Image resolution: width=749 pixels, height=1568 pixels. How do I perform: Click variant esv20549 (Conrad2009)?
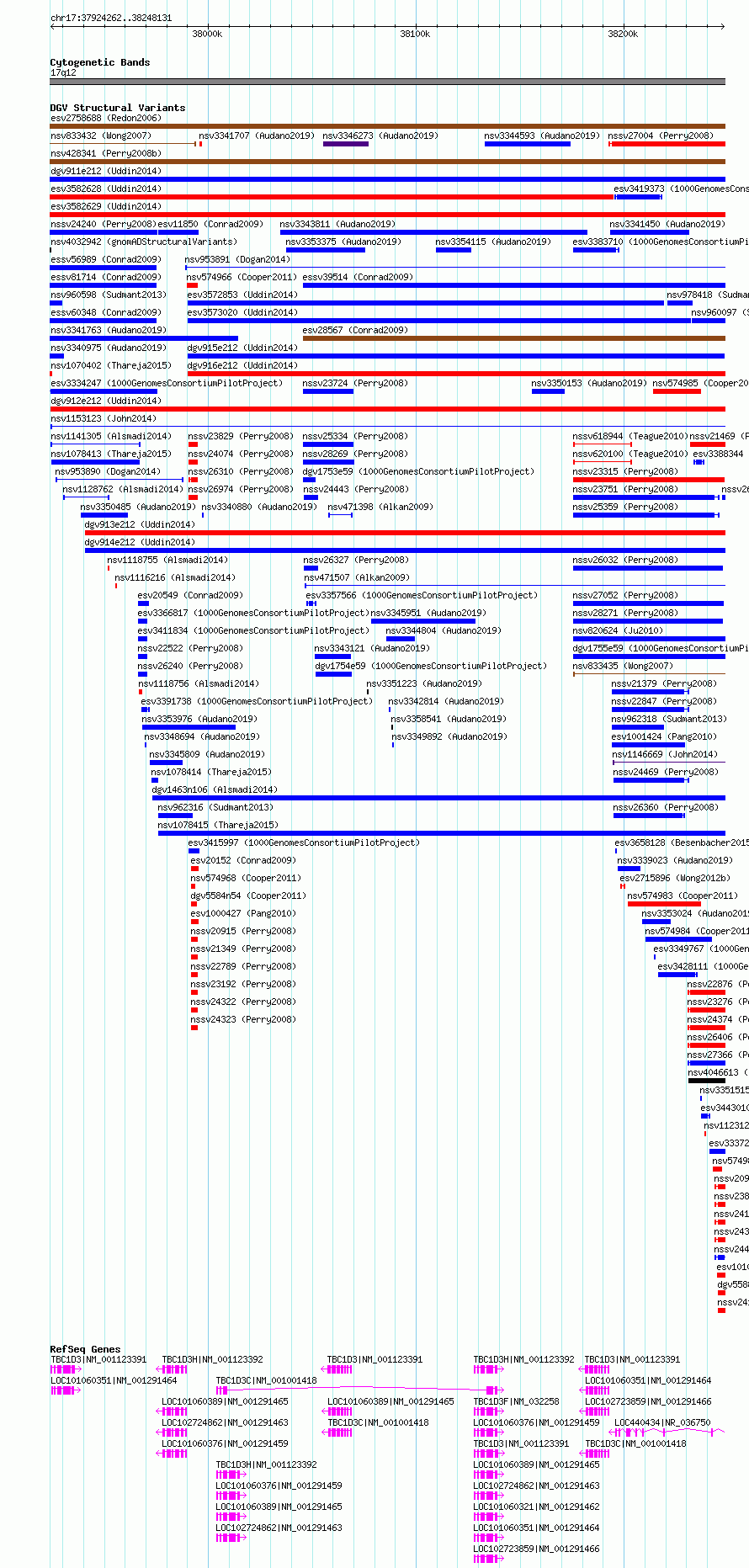click(x=190, y=595)
